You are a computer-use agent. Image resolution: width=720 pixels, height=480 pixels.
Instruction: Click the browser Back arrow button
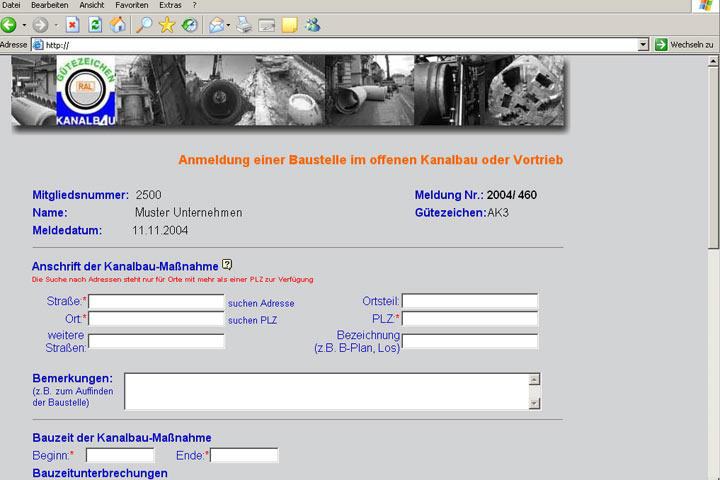coord(9,25)
